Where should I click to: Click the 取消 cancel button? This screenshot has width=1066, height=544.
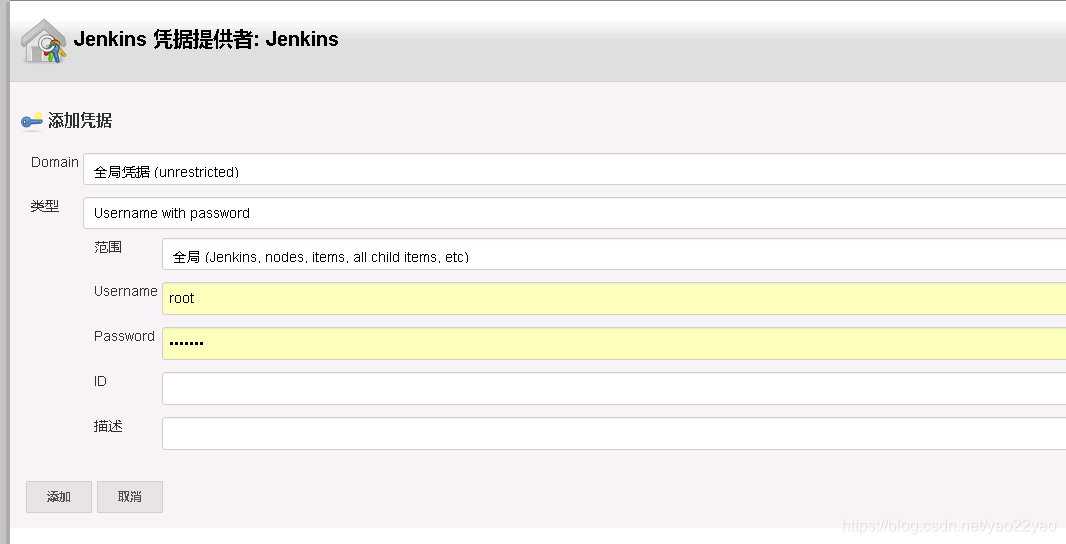point(130,497)
